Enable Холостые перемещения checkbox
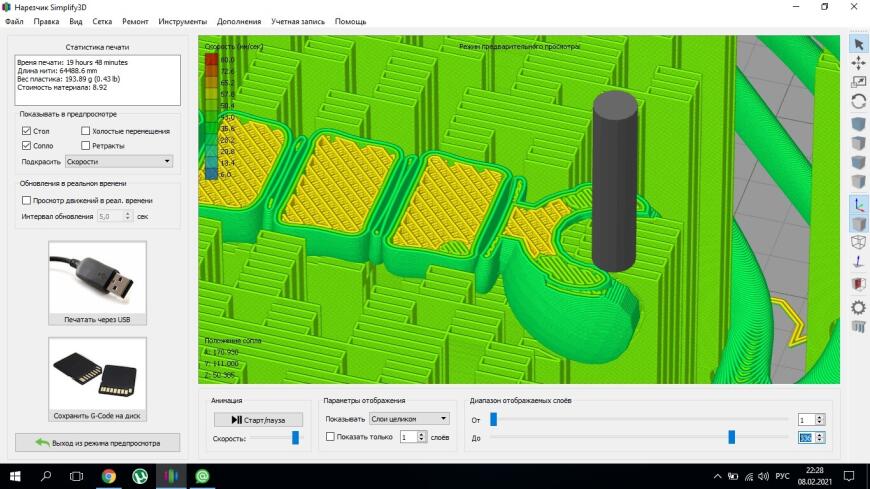 tap(85, 131)
